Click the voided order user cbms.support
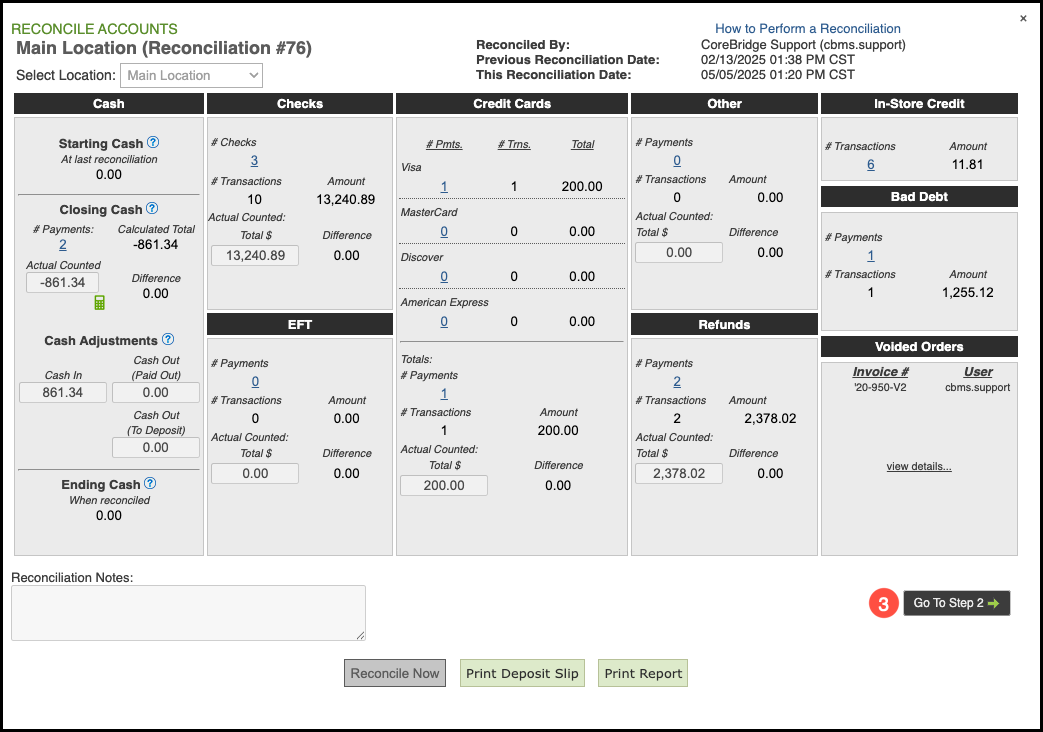 (978, 387)
